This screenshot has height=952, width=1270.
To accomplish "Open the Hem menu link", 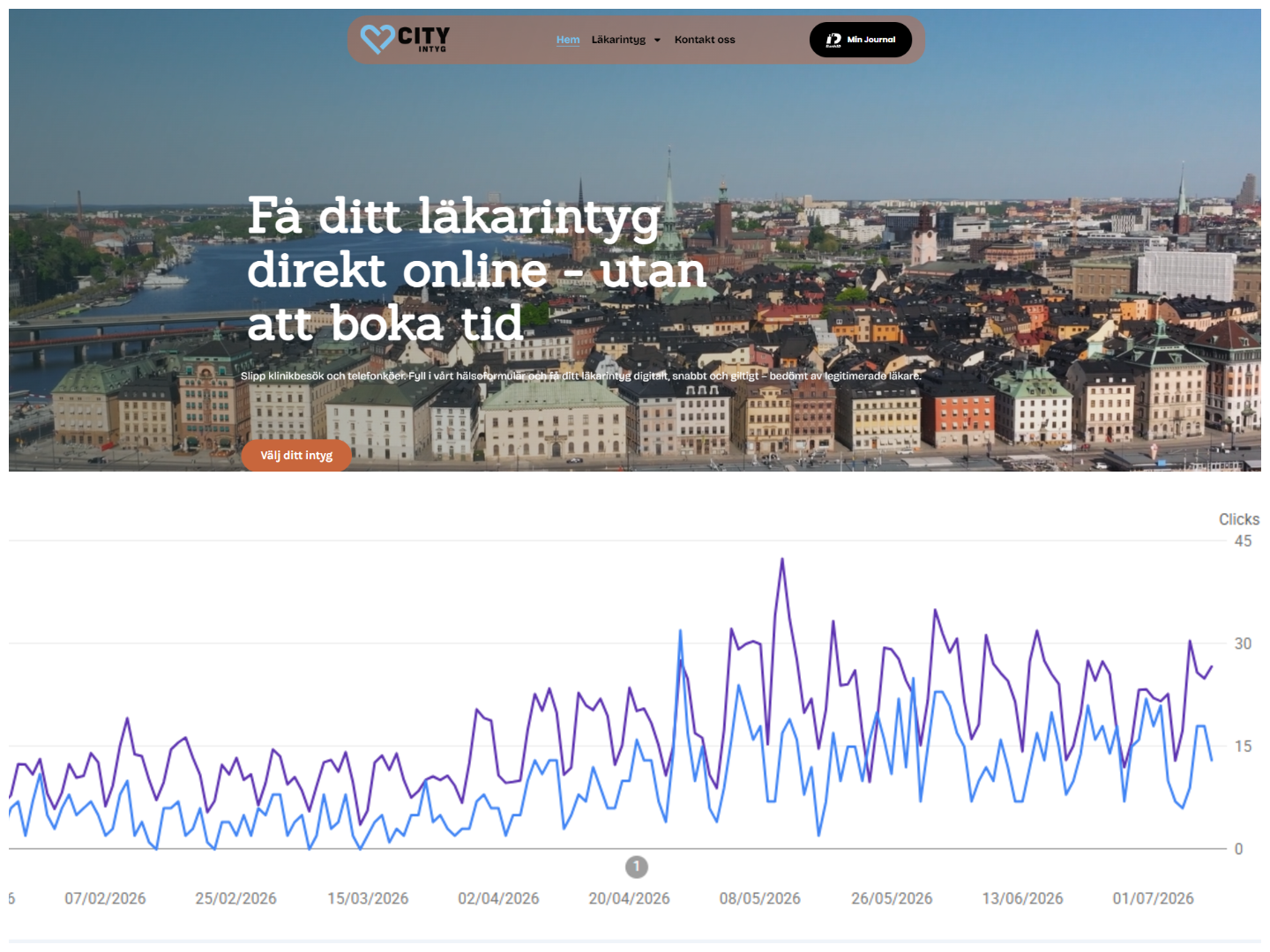I will click(x=568, y=40).
